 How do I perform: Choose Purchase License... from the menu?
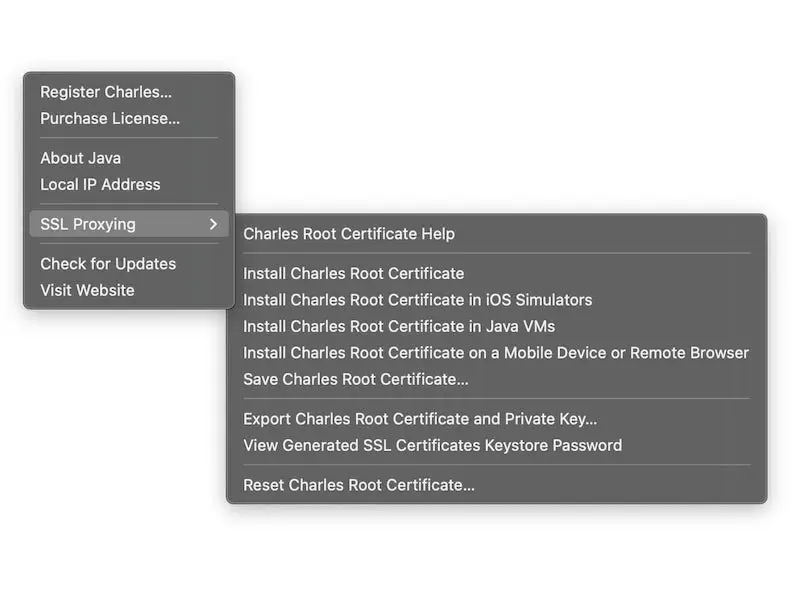[110, 118]
